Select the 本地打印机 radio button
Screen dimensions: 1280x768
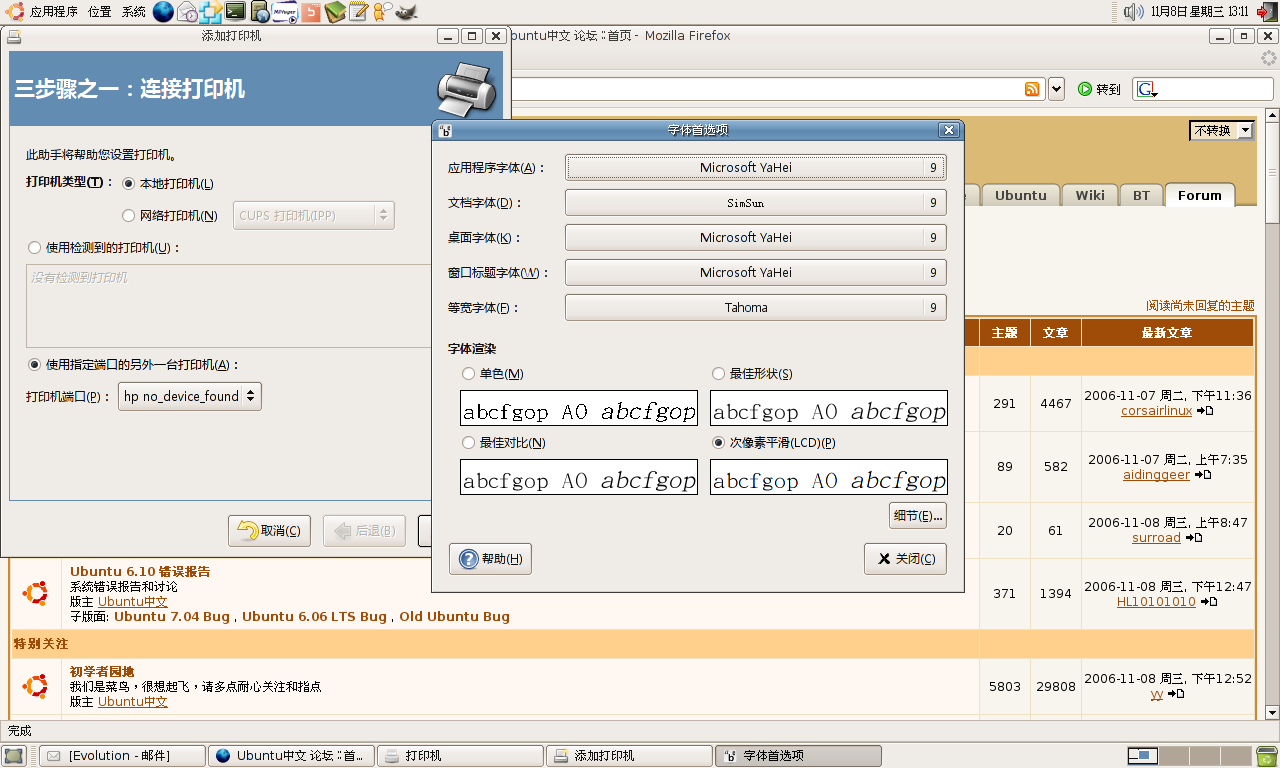128,184
